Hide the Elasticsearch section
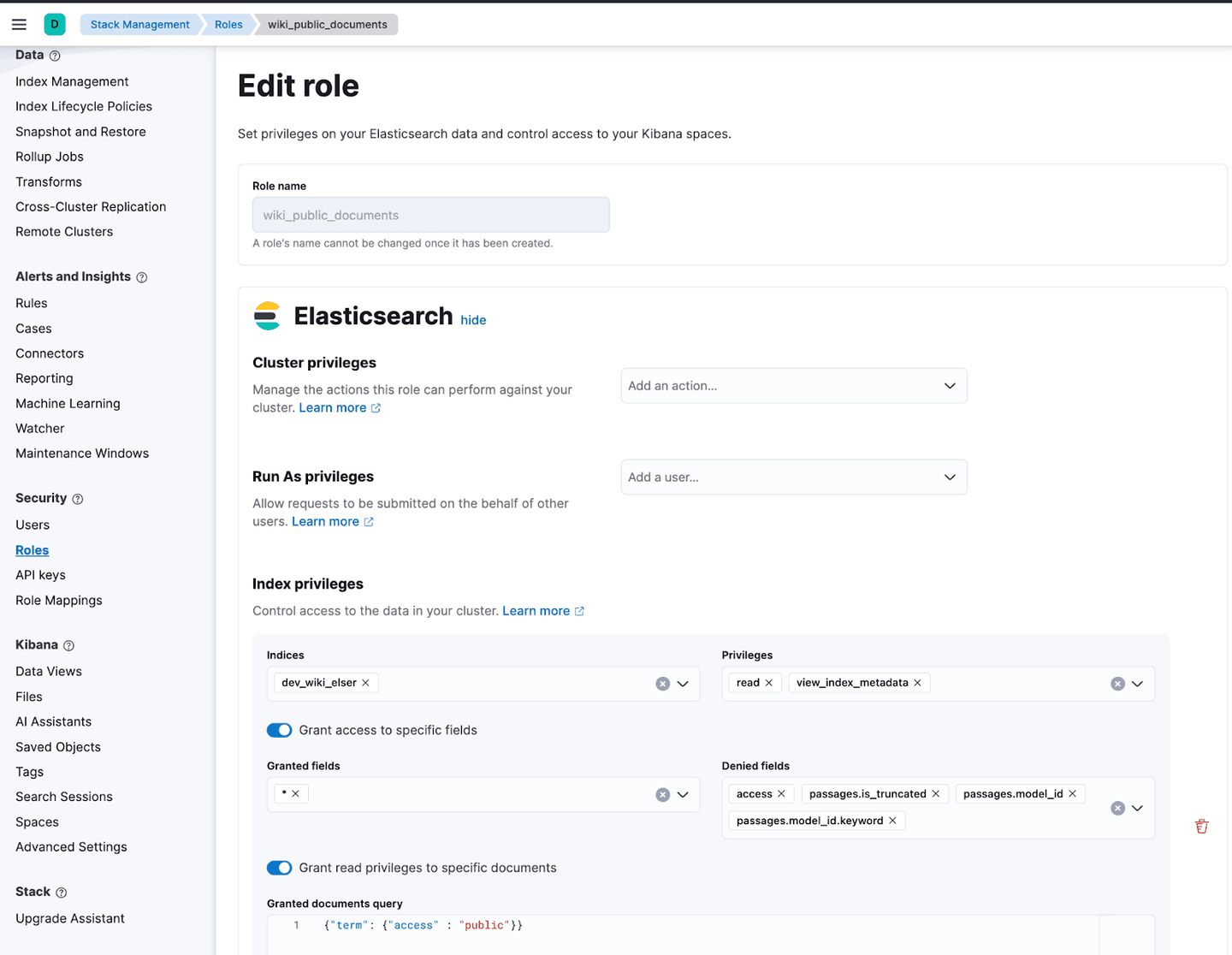This screenshot has height=955, width=1232. (x=473, y=320)
